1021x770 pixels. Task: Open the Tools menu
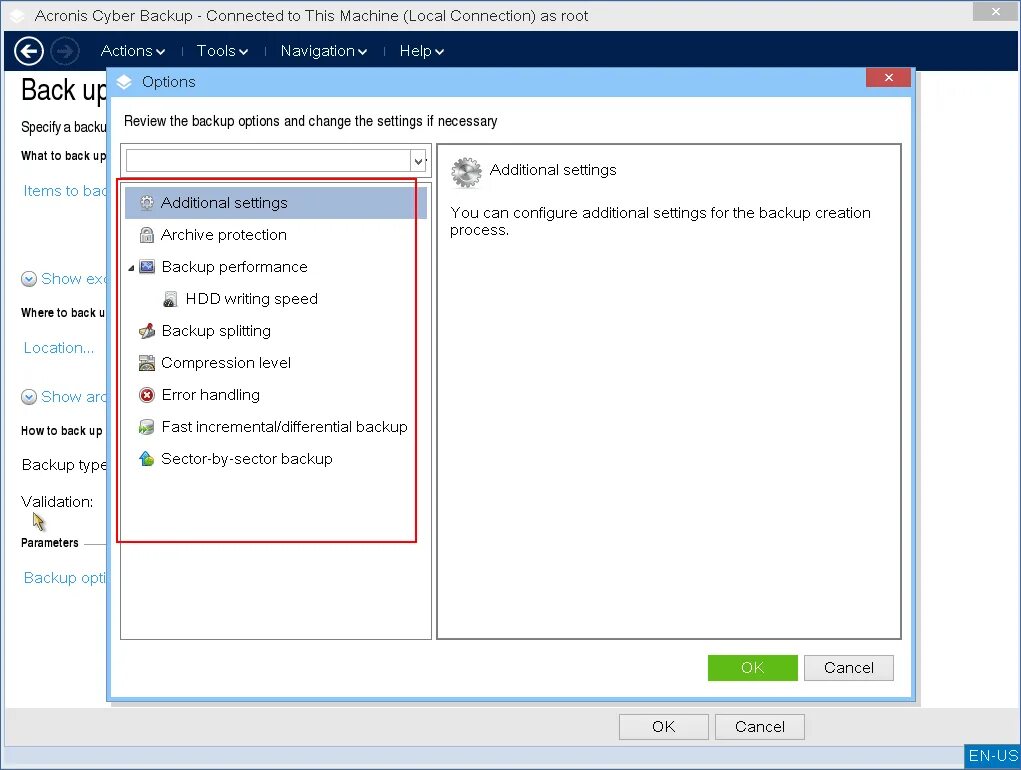click(222, 51)
